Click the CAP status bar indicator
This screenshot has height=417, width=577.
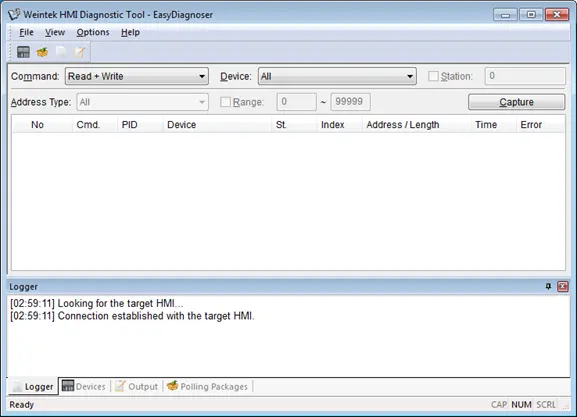click(x=499, y=405)
